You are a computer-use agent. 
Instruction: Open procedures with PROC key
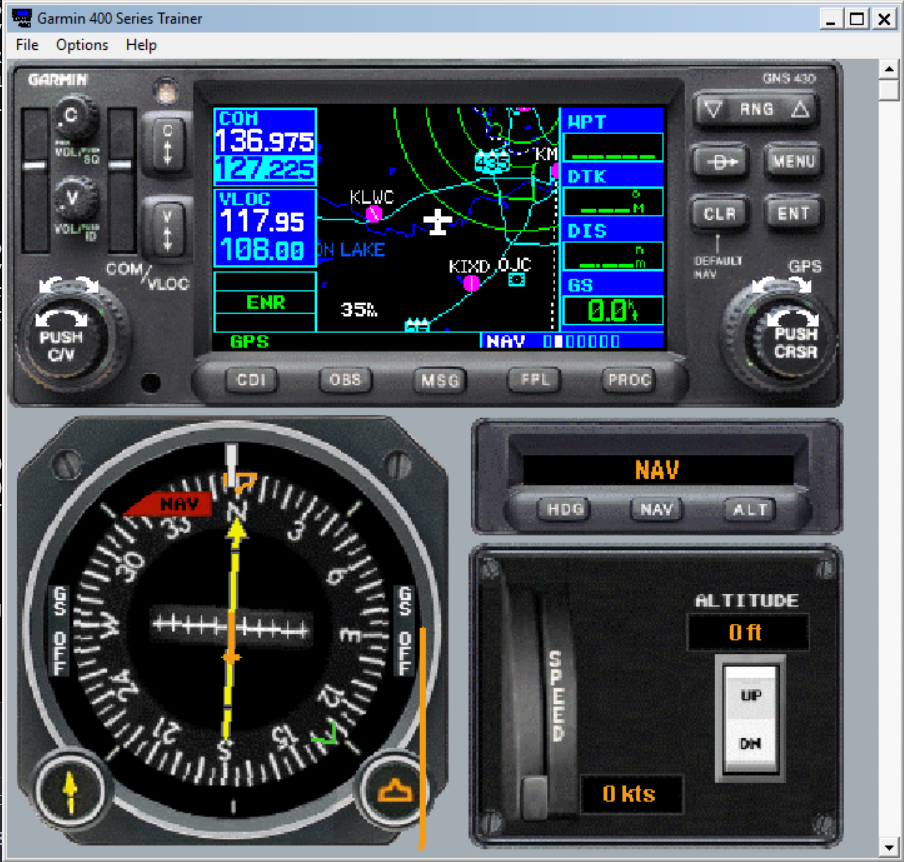point(629,379)
